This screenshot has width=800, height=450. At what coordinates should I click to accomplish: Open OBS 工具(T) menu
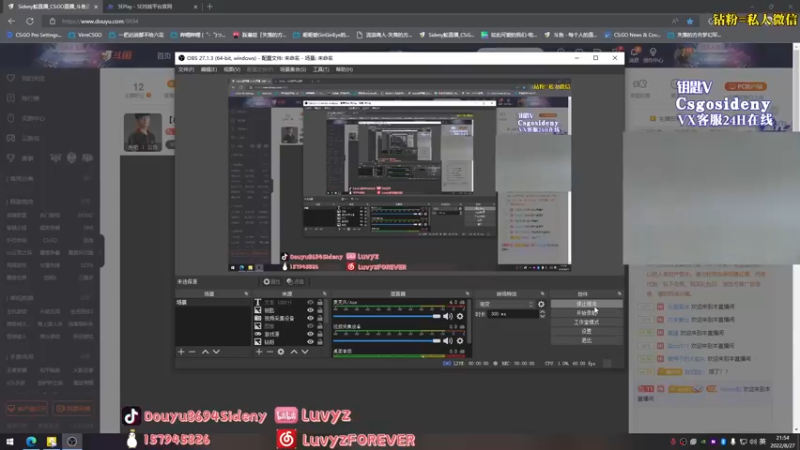[x=321, y=69]
